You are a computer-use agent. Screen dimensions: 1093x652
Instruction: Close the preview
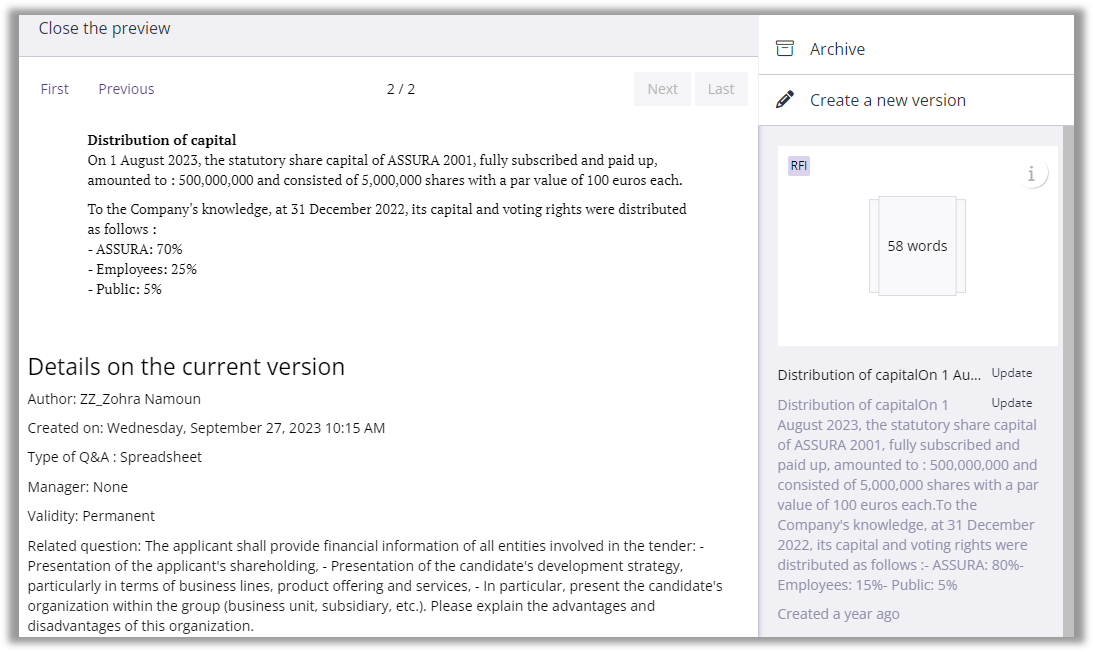pyautogui.click(x=104, y=28)
